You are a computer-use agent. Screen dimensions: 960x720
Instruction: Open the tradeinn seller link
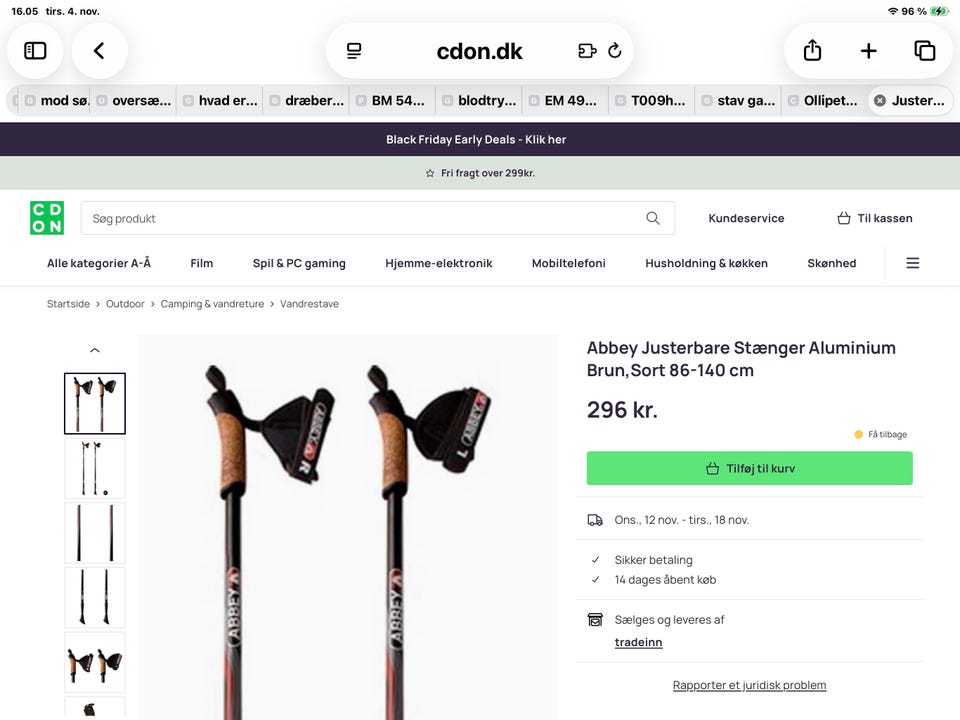click(x=638, y=642)
